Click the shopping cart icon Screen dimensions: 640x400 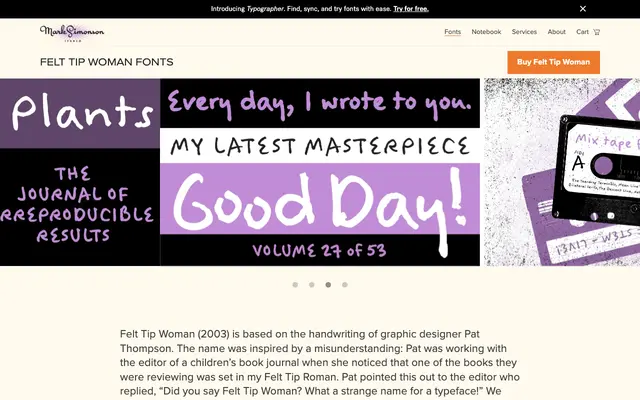pyautogui.click(x=596, y=32)
